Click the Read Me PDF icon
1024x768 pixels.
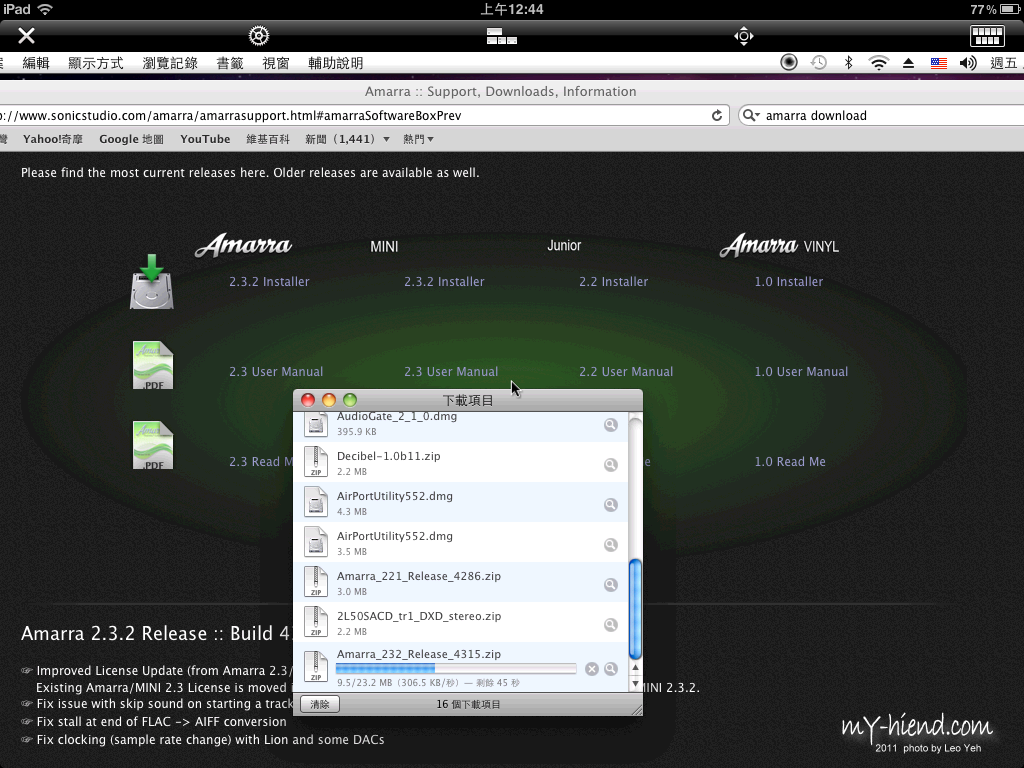[x=153, y=445]
